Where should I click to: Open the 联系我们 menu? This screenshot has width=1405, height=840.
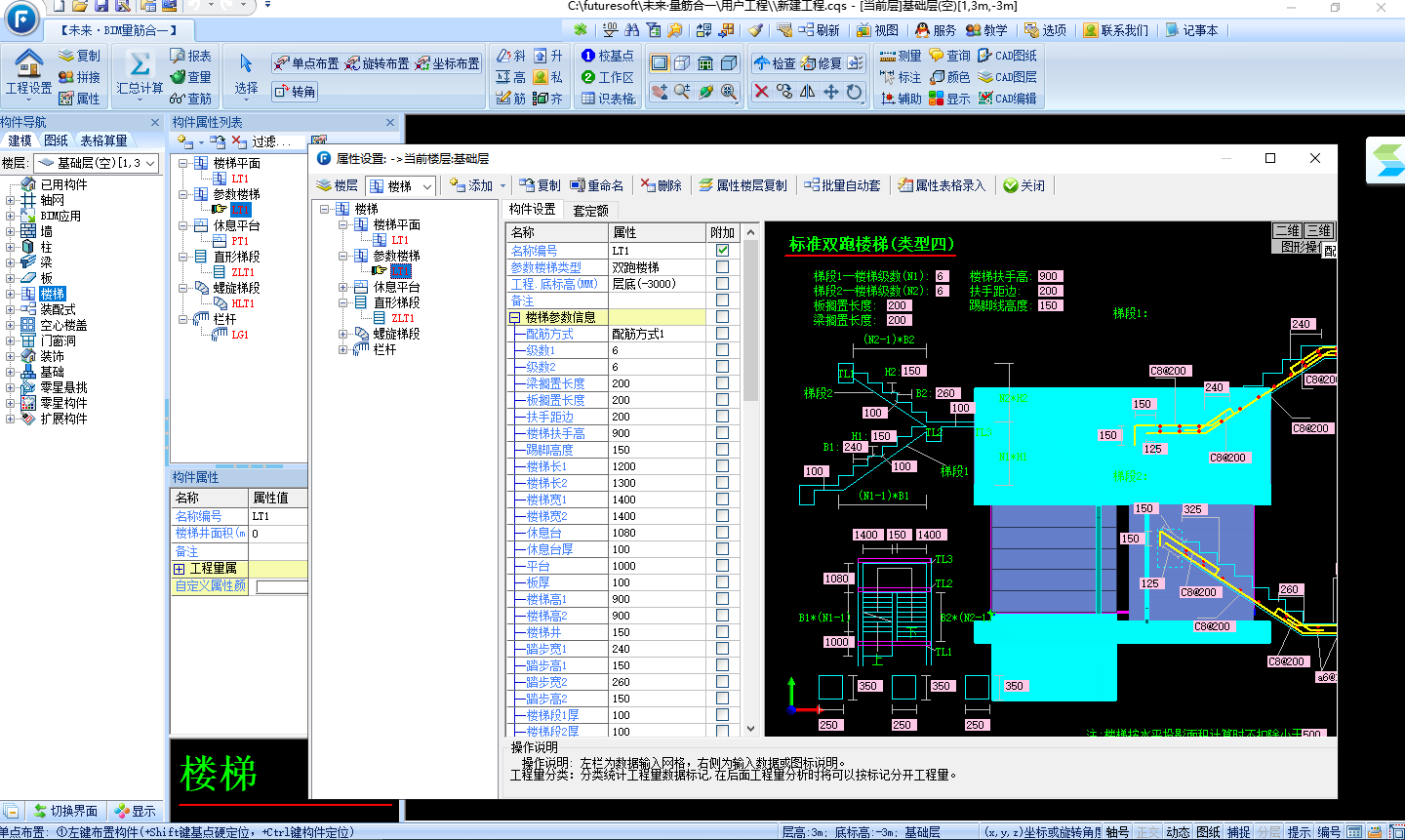pos(1115,30)
